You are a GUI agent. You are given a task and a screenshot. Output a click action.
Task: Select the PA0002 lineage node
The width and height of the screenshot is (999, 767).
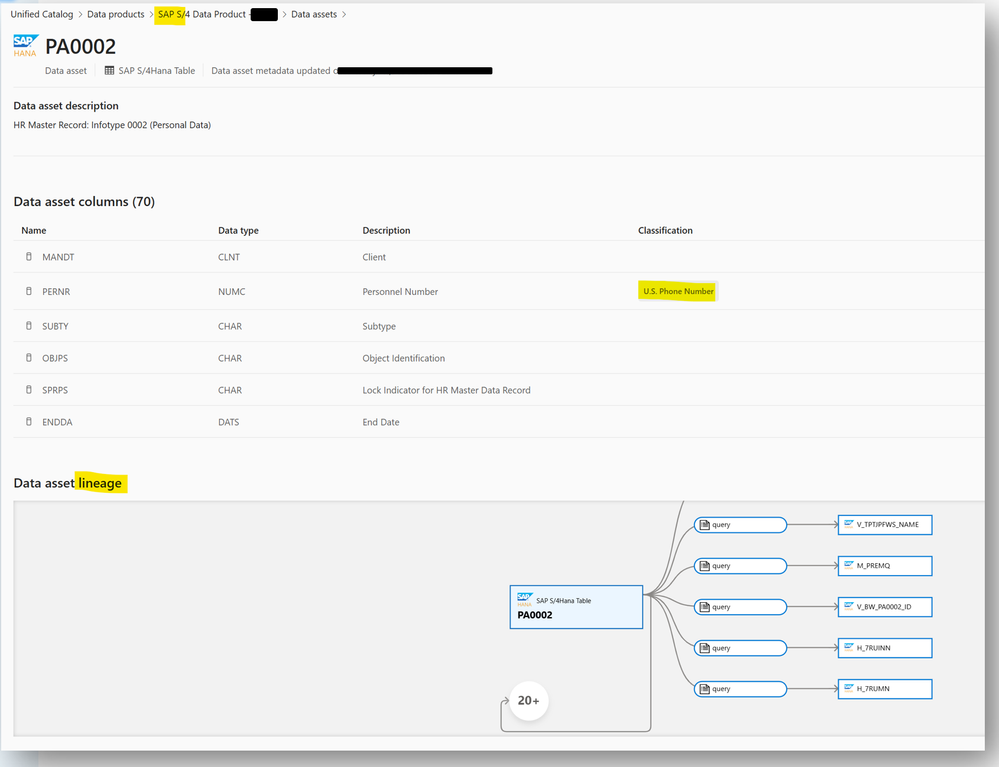pyautogui.click(x=576, y=607)
